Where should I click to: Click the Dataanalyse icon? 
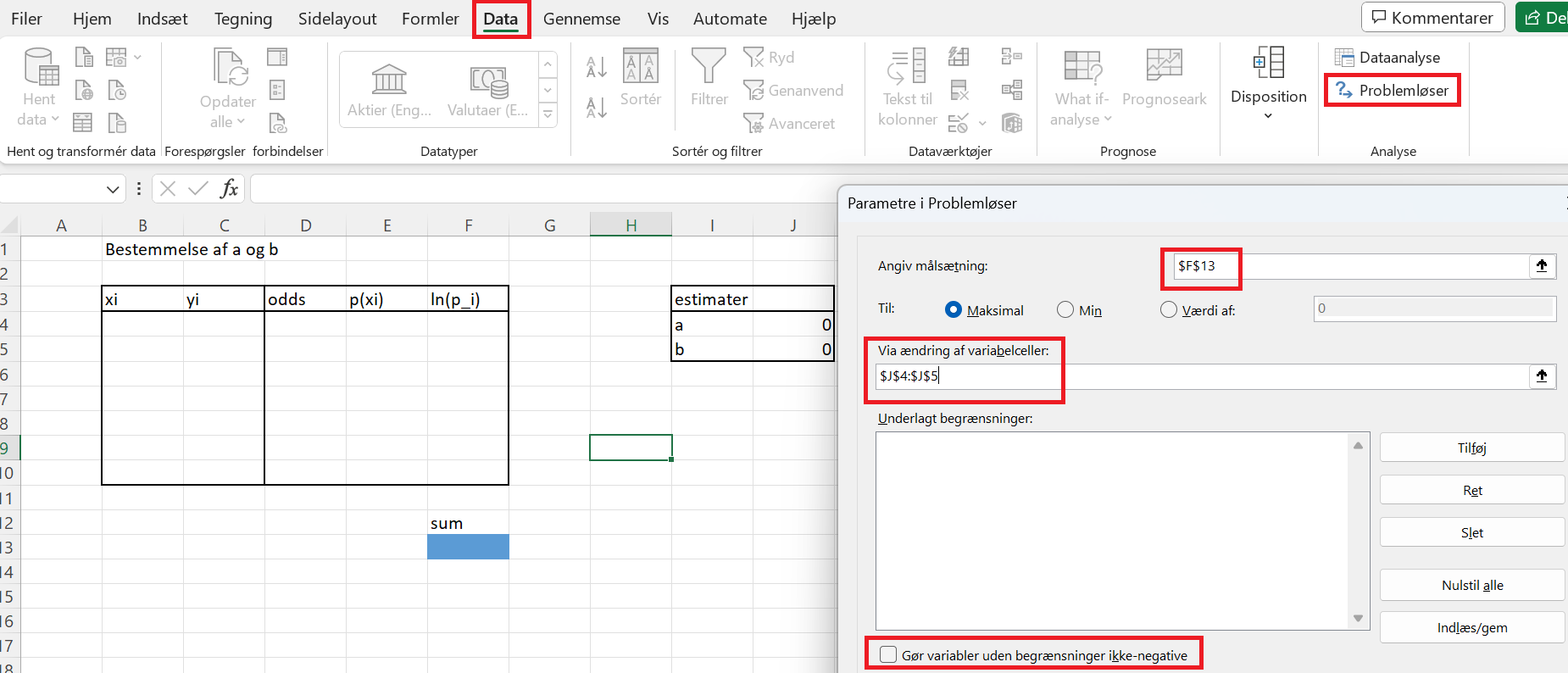tap(1344, 58)
